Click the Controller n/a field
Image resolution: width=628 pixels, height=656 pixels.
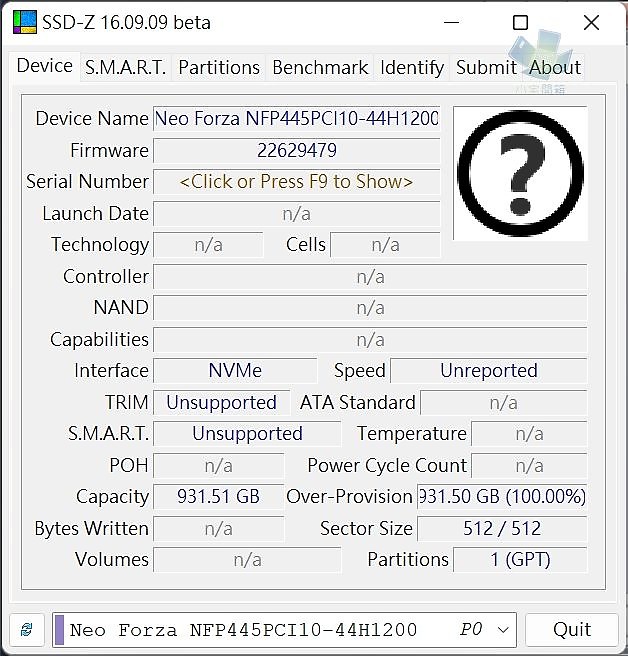click(370, 277)
